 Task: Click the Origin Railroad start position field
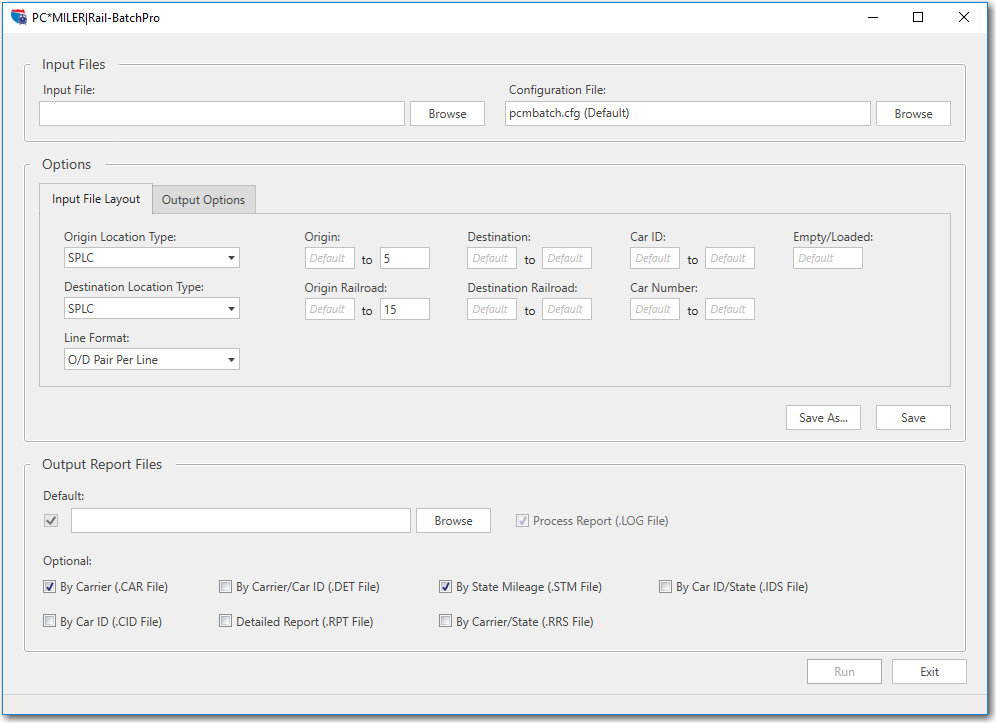click(330, 309)
